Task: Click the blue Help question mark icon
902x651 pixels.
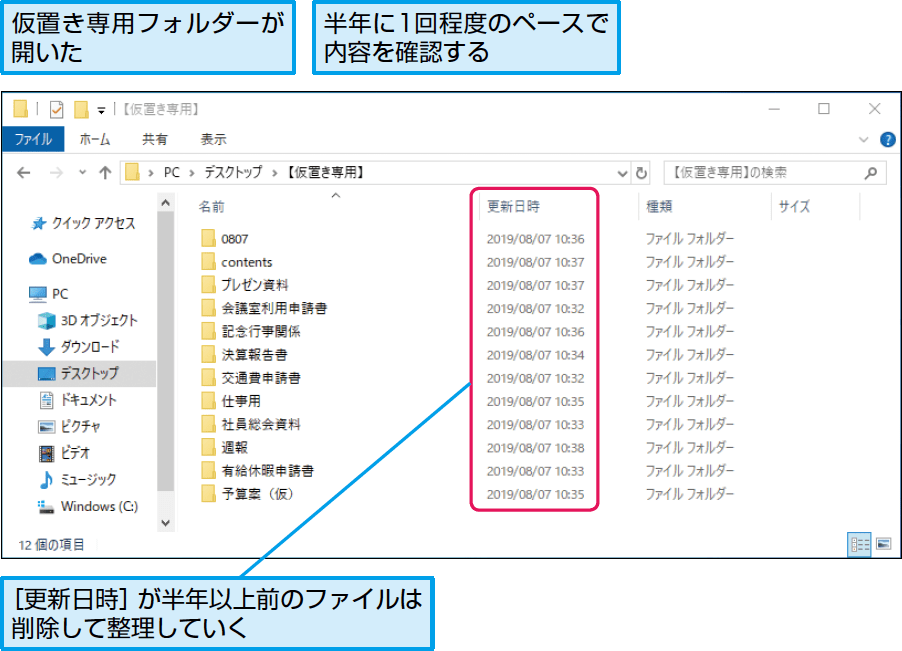Action: pos(887,139)
